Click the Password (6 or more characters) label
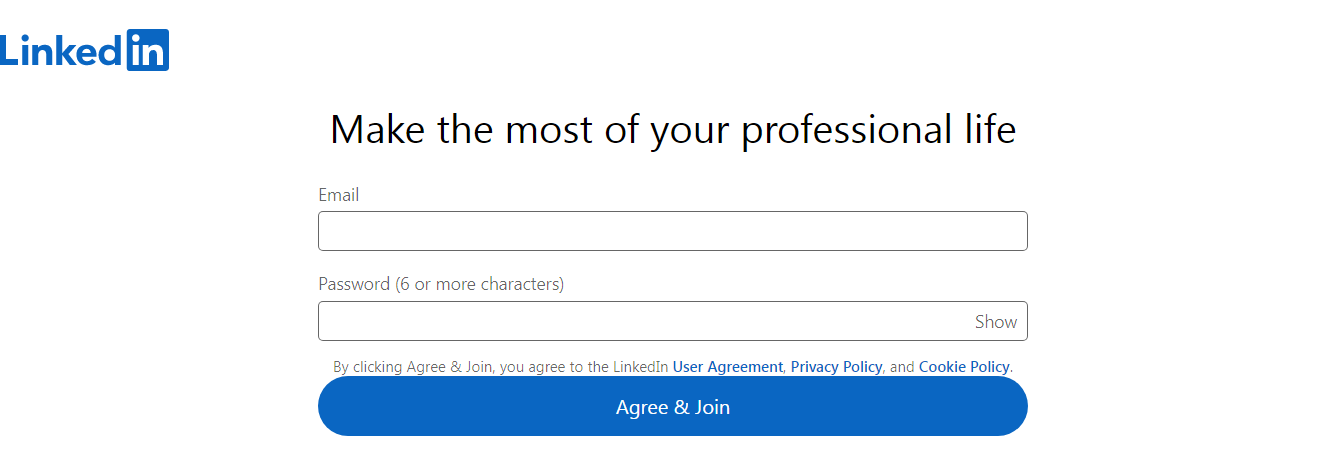Viewport: 1336px width, 458px height. click(x=441, y=284)
